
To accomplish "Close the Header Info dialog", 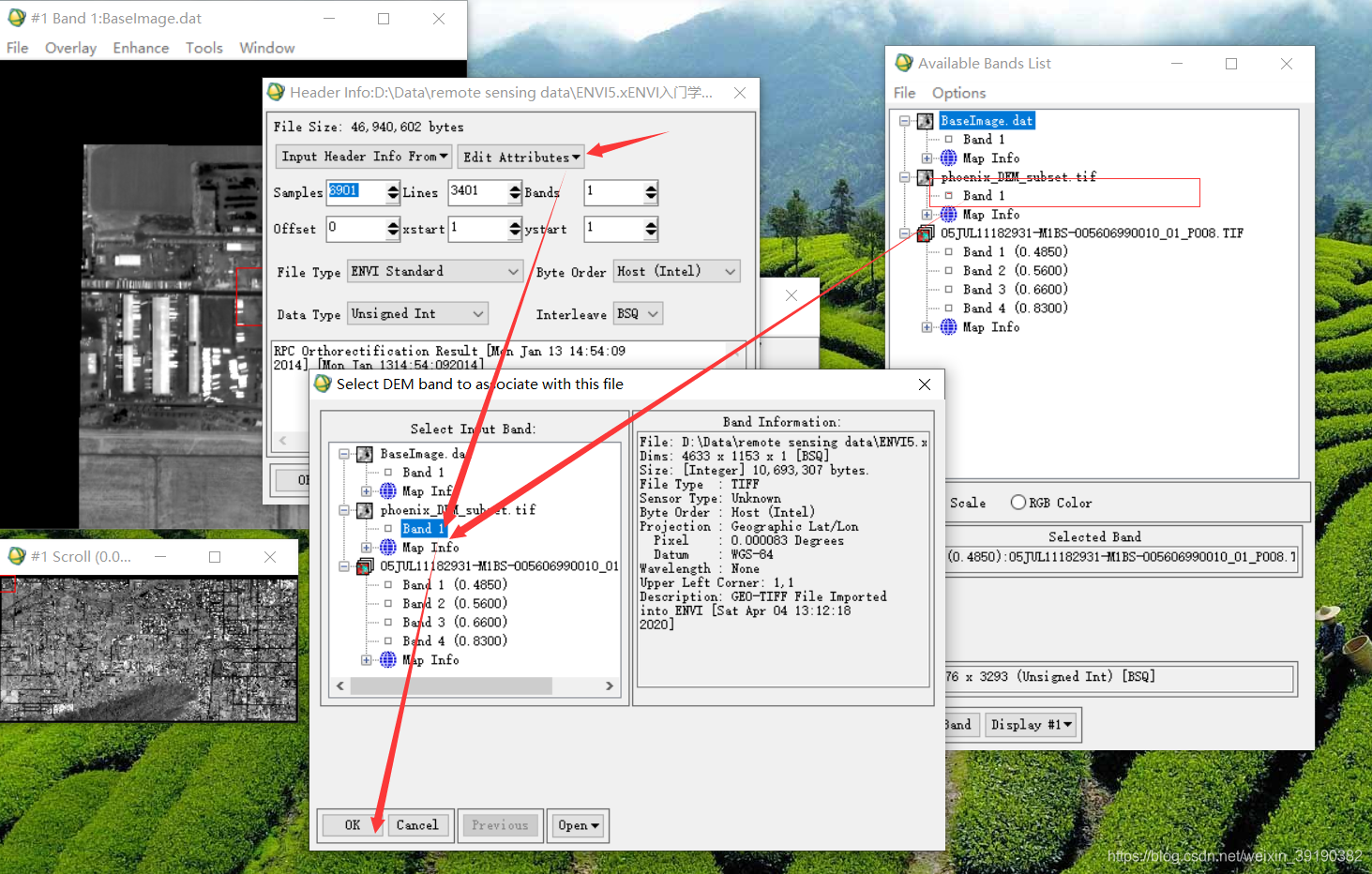I will pyautogui.click(x=740, y=92).
